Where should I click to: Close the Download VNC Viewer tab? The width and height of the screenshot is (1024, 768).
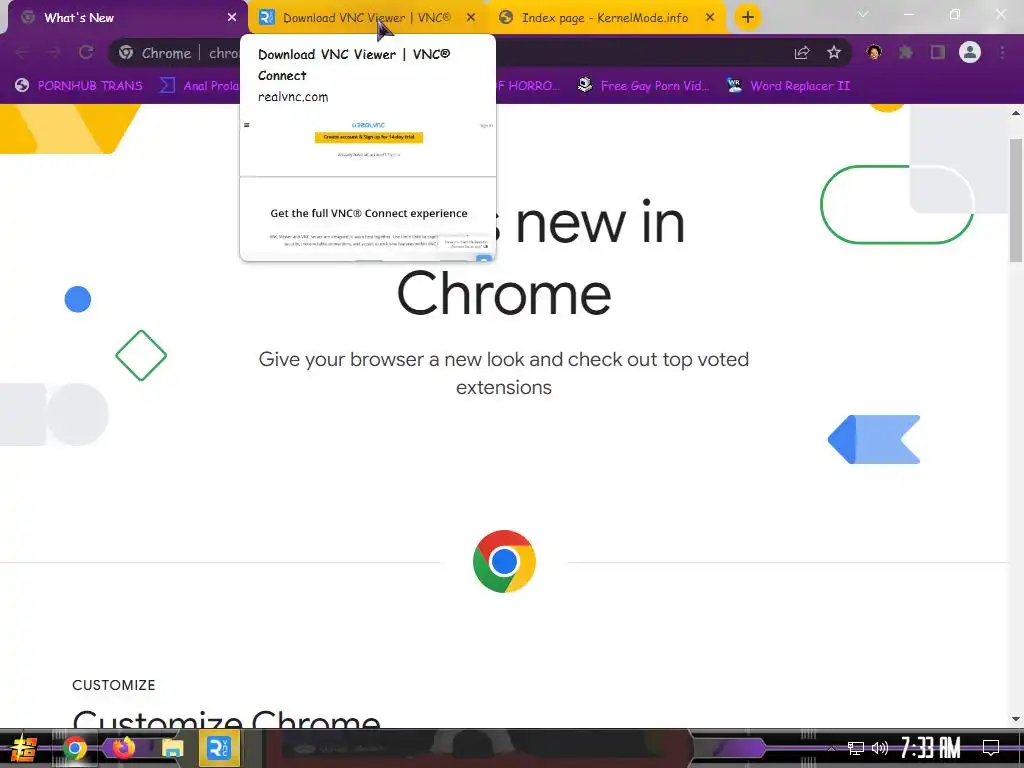tap(471, 18)
